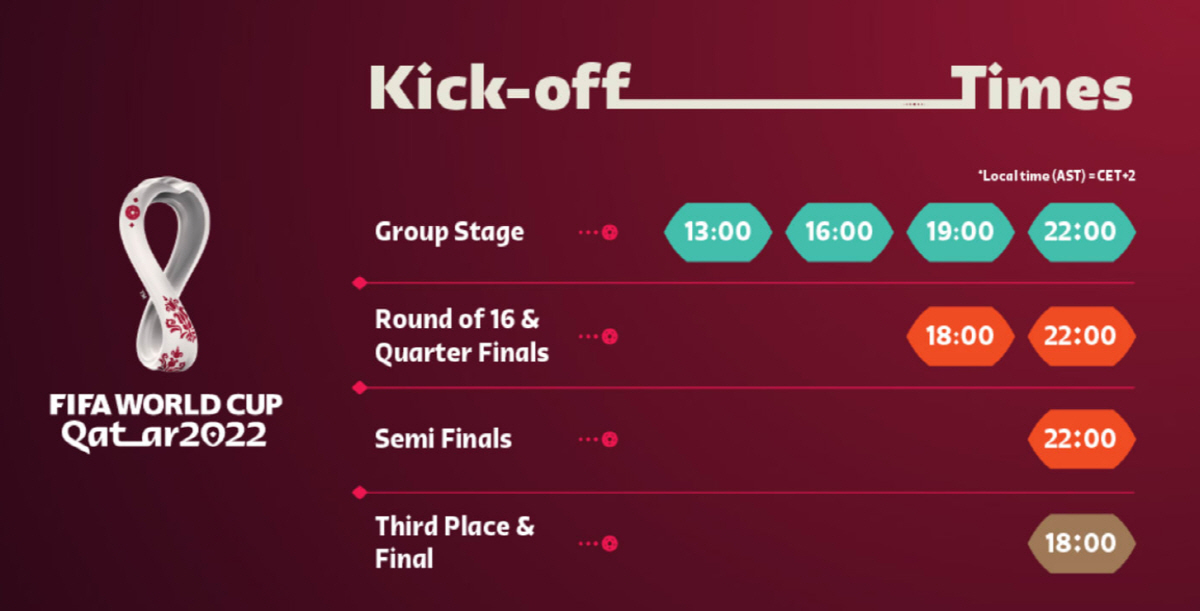Choose the orange 22:00 Quarter Finals badge
The width and height of the screenshot is (1200, 611).
[x=1082, y=336]
